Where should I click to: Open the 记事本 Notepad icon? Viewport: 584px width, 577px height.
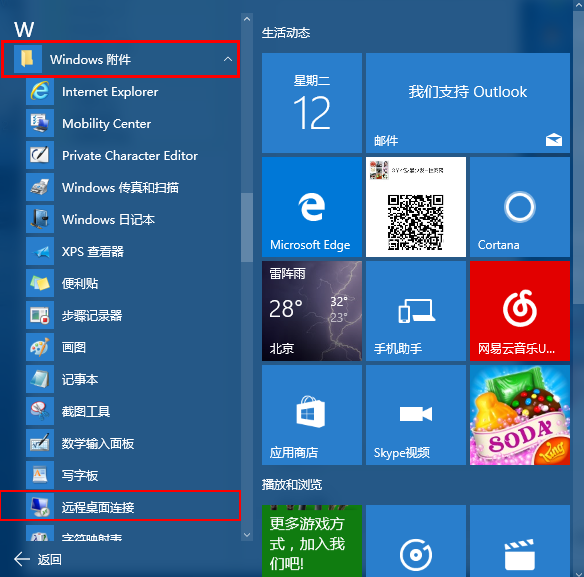(x=40, y=380)
